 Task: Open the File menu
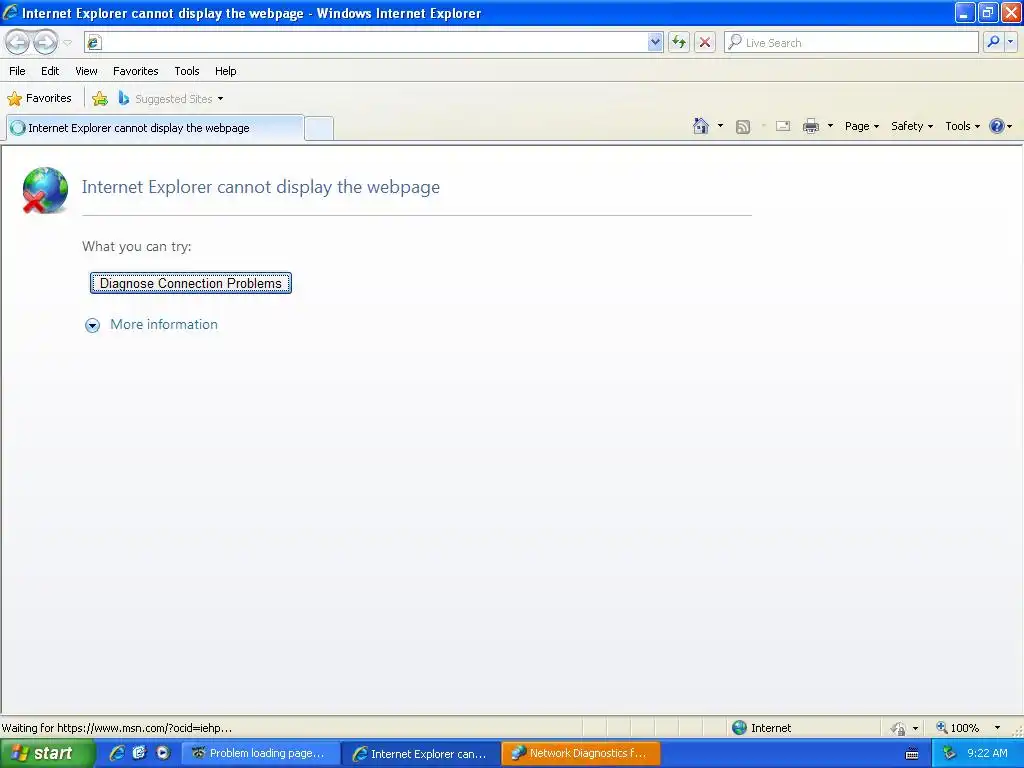click(x=18, y=71)
